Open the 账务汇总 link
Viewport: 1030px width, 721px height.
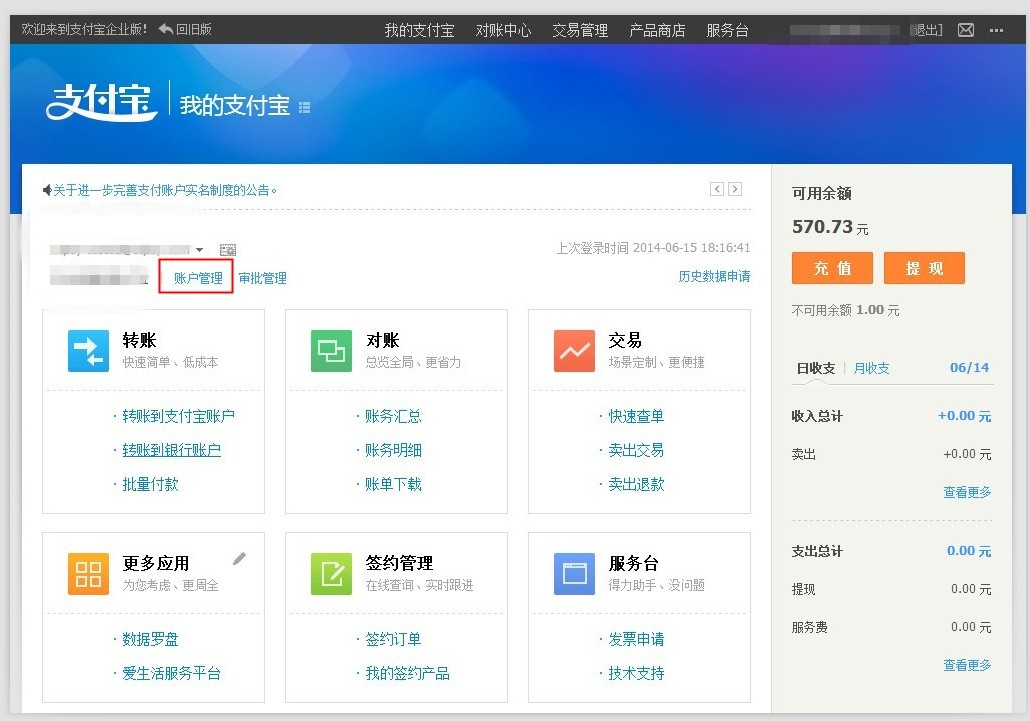393,416
